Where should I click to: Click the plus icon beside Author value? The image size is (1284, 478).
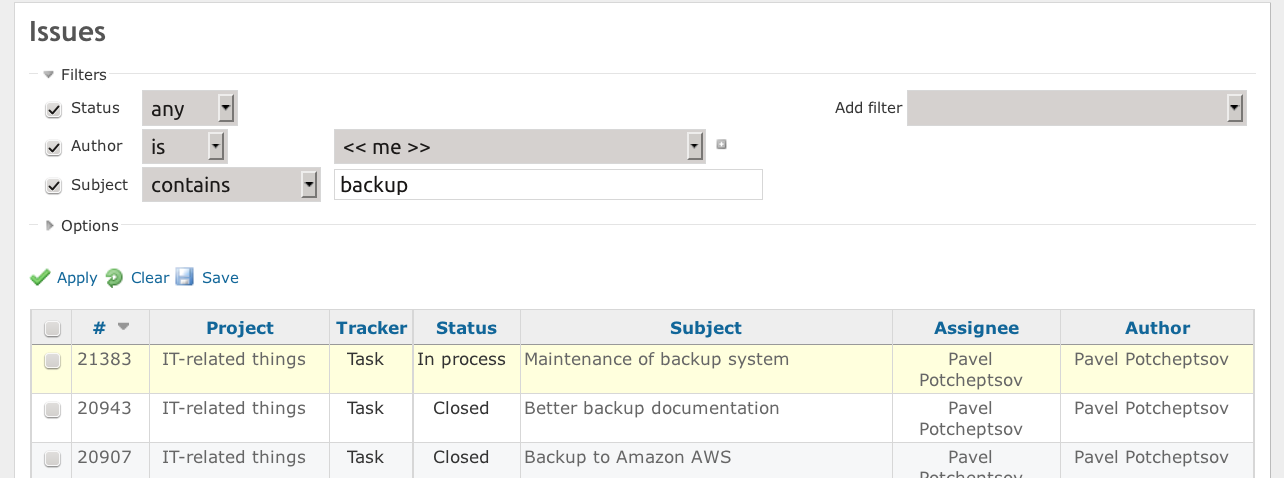[x=721, y=145]
